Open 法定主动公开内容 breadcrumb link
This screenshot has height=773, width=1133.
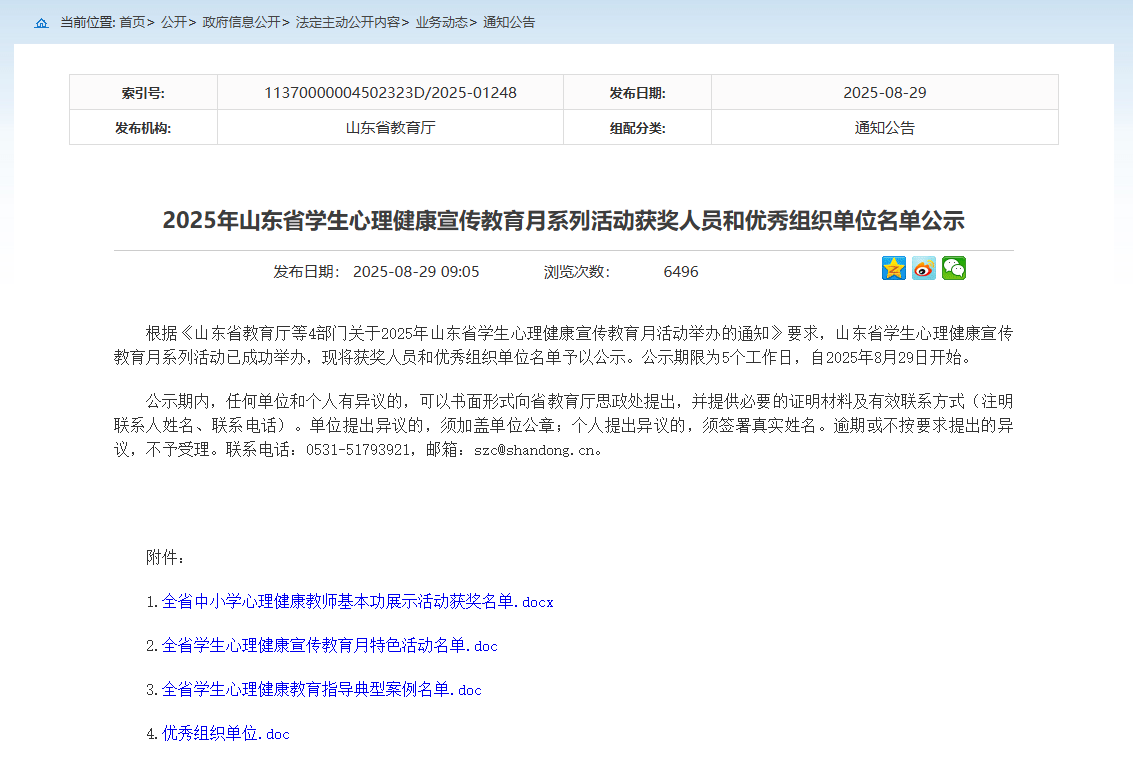[x=348, y=22]
